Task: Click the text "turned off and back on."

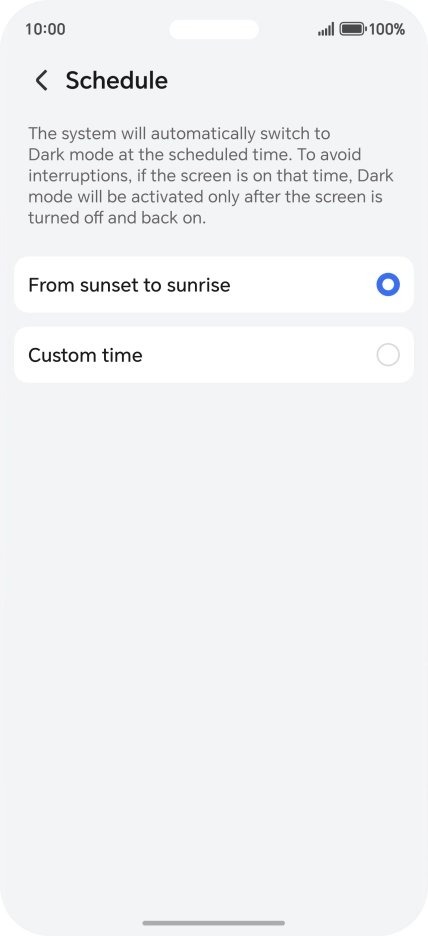Action: click(117, 218)
